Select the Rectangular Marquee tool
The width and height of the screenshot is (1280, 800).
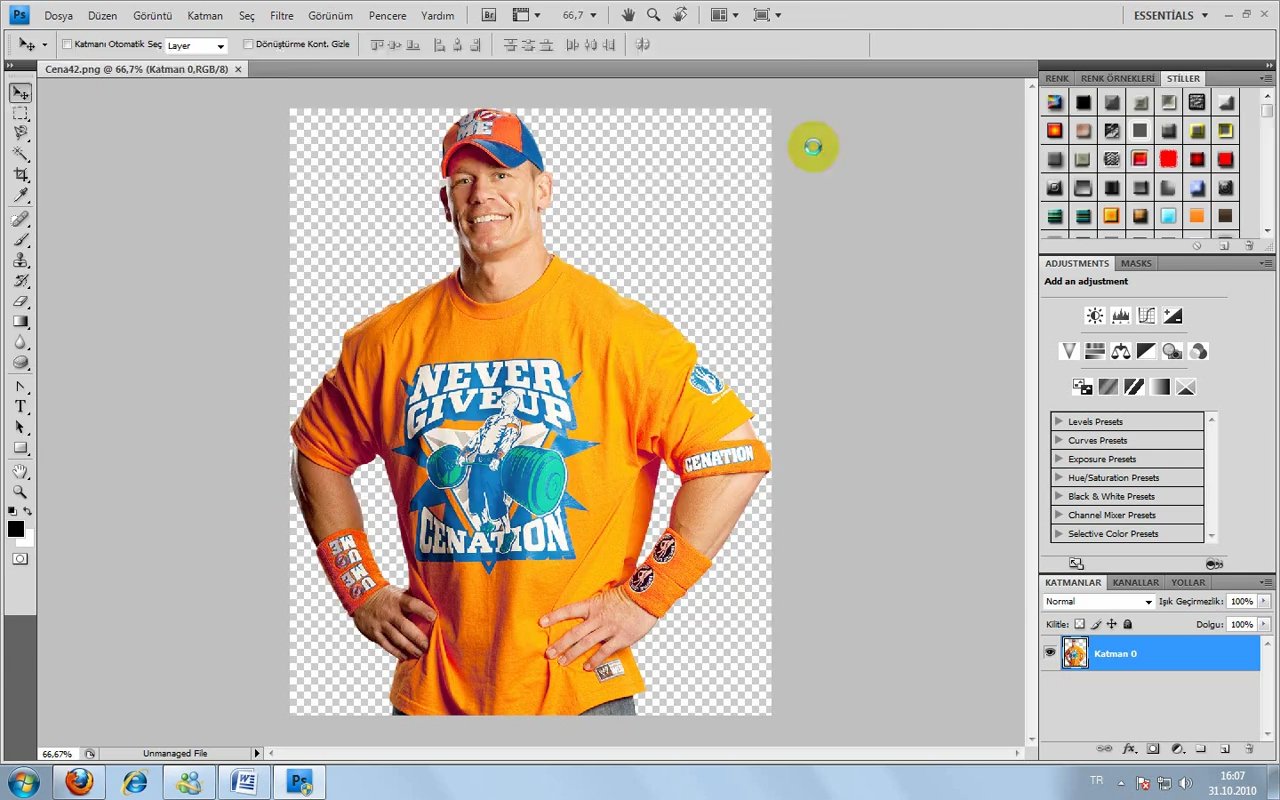tap(20, 113)
